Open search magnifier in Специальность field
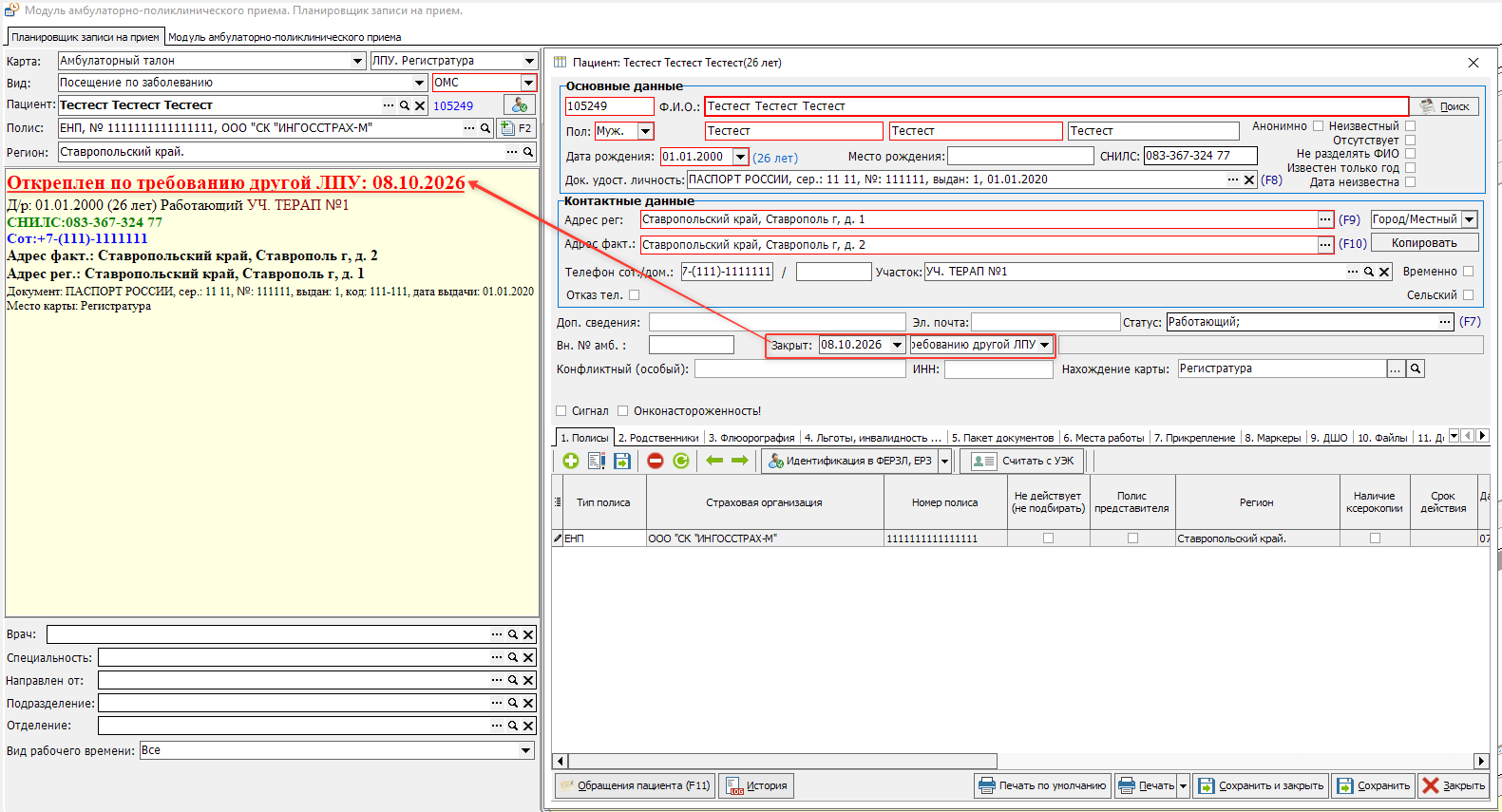This screenshot has width=1502, height=812. pos(512,657)
